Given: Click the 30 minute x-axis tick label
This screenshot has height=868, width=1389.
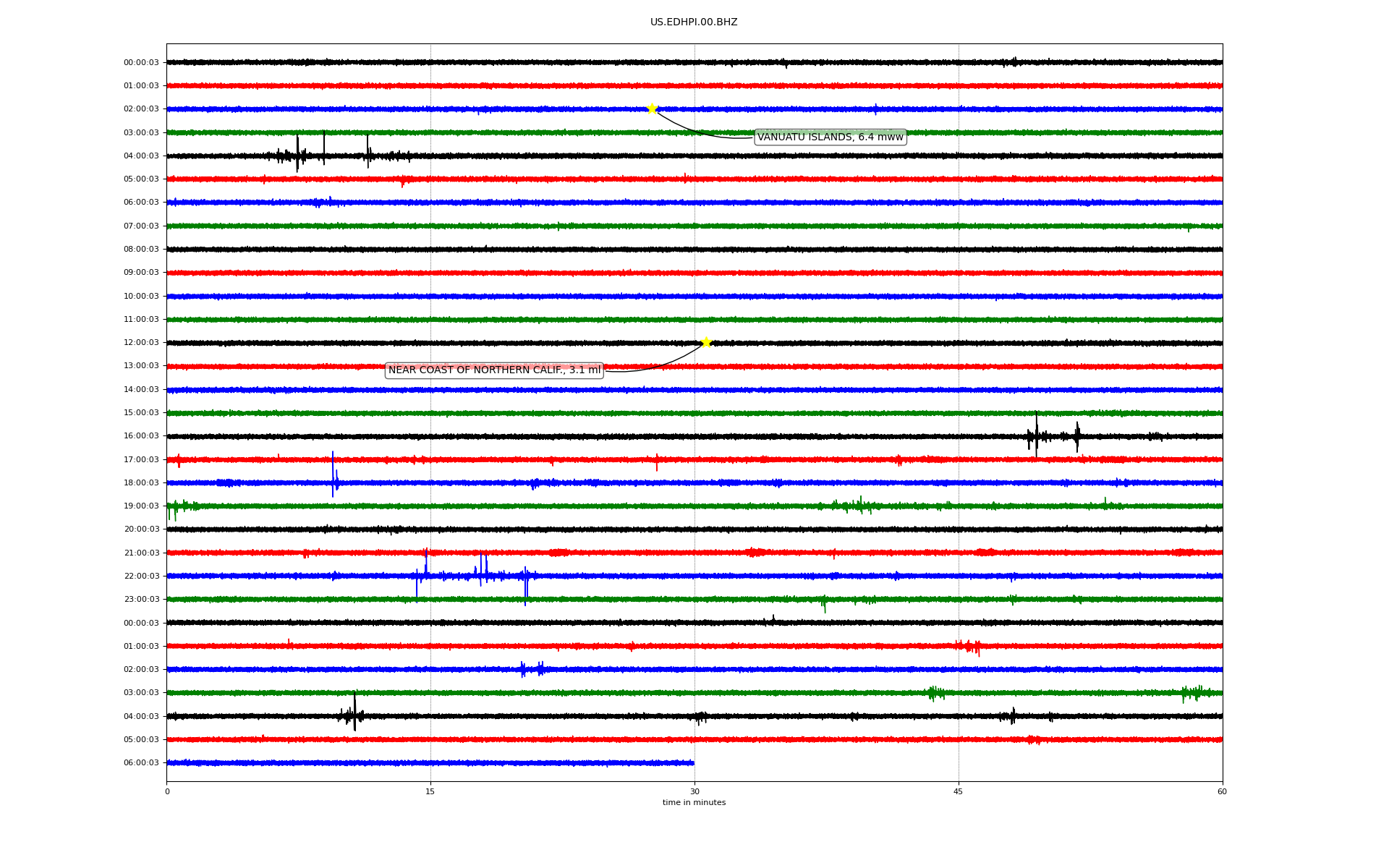Looking at the screenshot, I should 694,791.
